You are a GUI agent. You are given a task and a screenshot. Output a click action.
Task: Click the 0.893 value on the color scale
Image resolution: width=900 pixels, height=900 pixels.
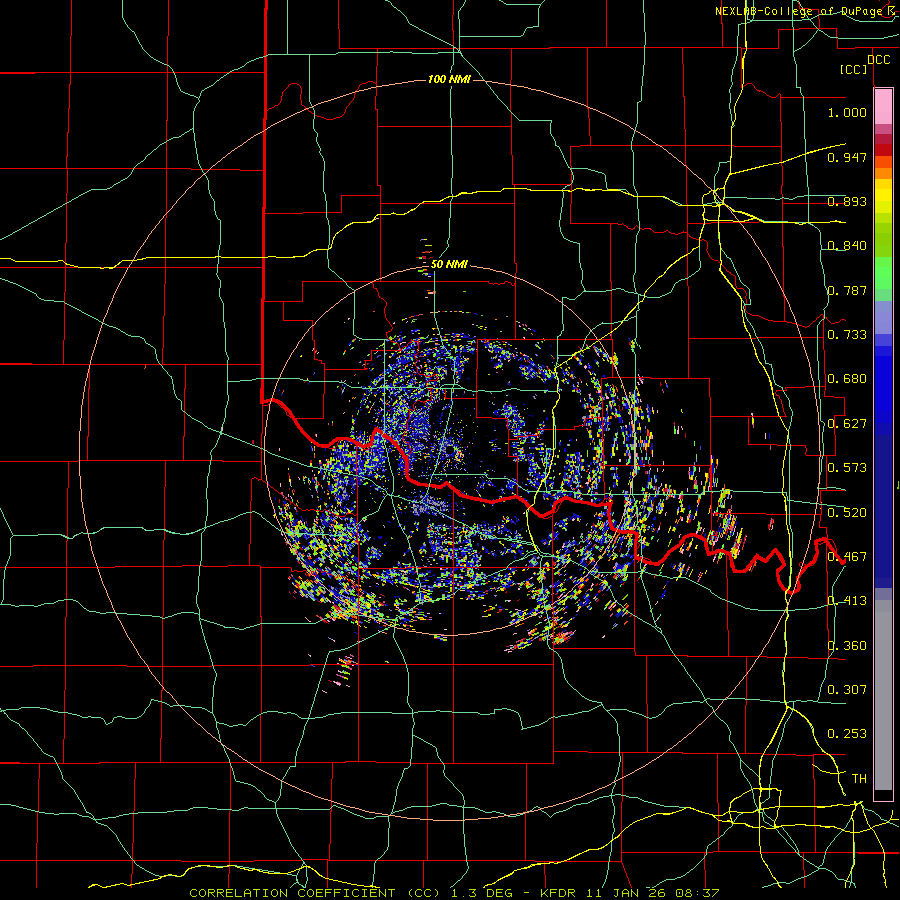[x=847, y=201]
